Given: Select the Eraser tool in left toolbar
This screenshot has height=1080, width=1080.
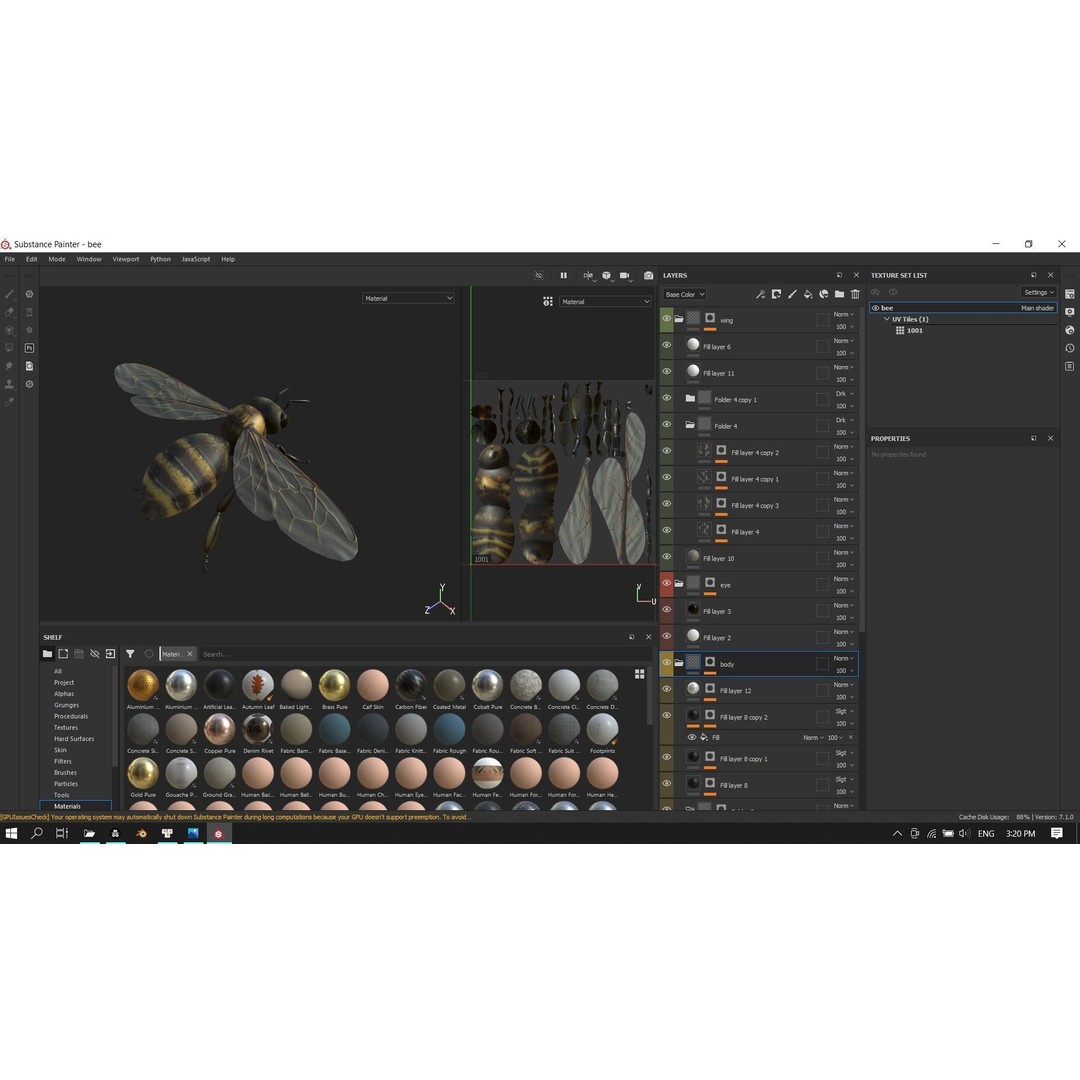Looking at the screenshot, I should [10, 312].
